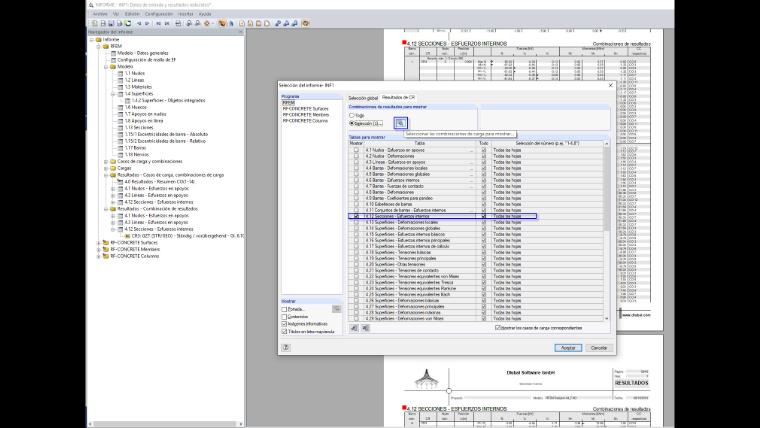Expand the RF-CONCRETE Members tree node
The height and width of the screenshot is (428, 760).
[99, 249]
